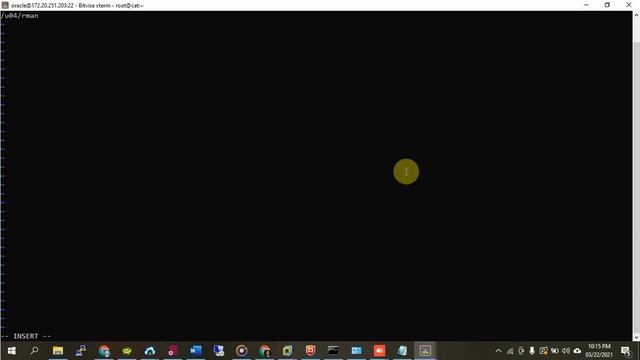Minimize the Bitvise xterm window

[x=586, y=5]
